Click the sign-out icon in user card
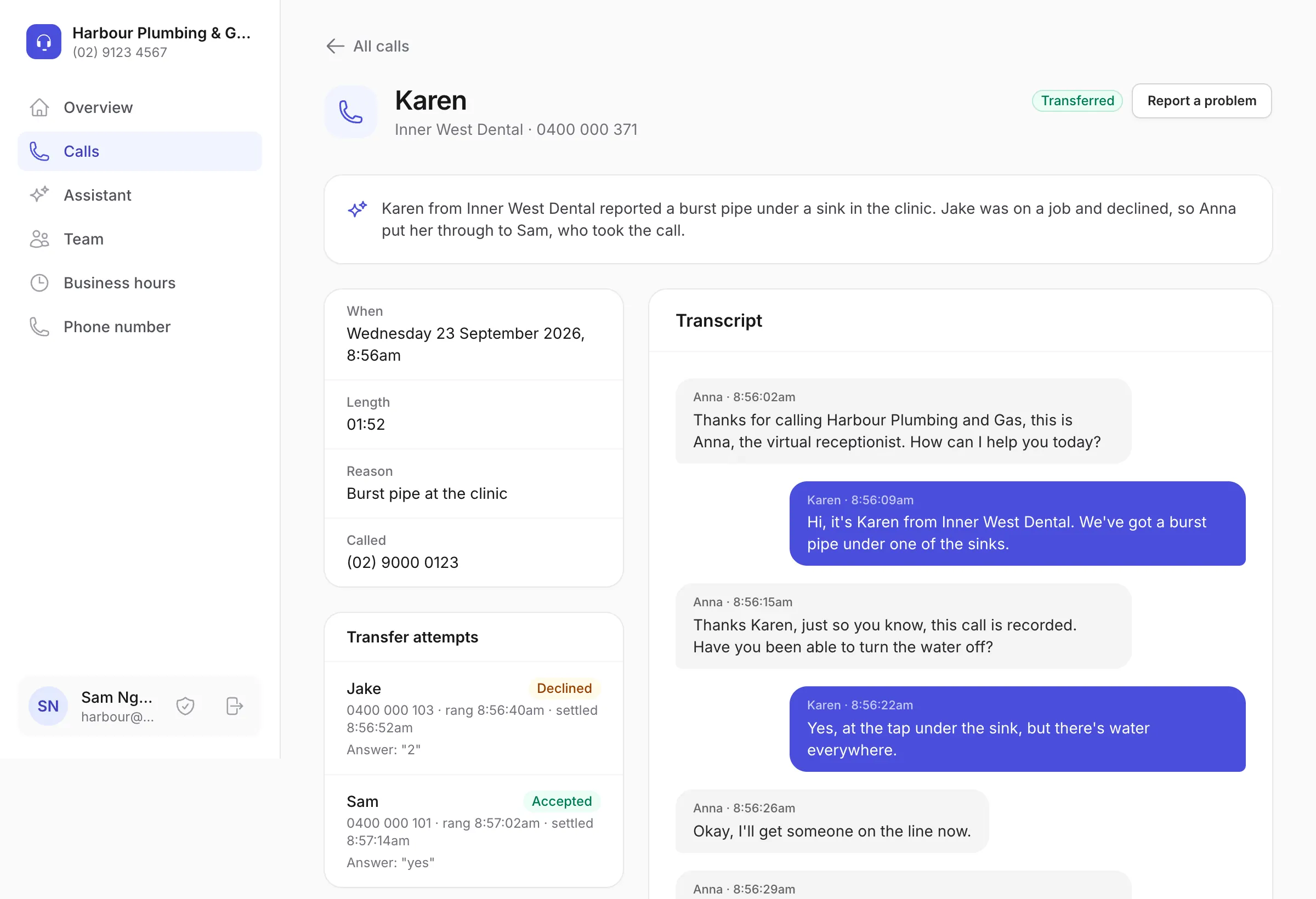1316x899 pixels. [x=235, y=706]
